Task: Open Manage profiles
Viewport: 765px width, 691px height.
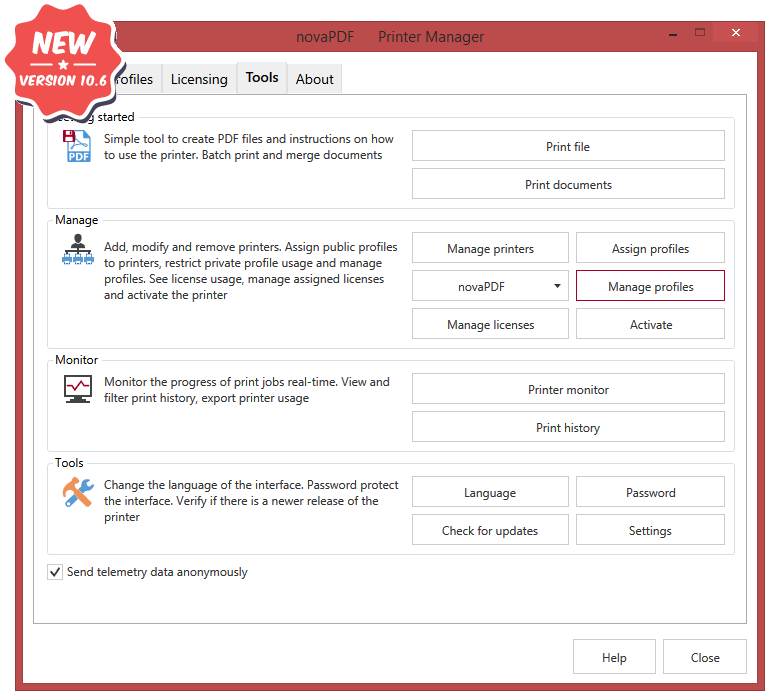Action: (650, 286)
